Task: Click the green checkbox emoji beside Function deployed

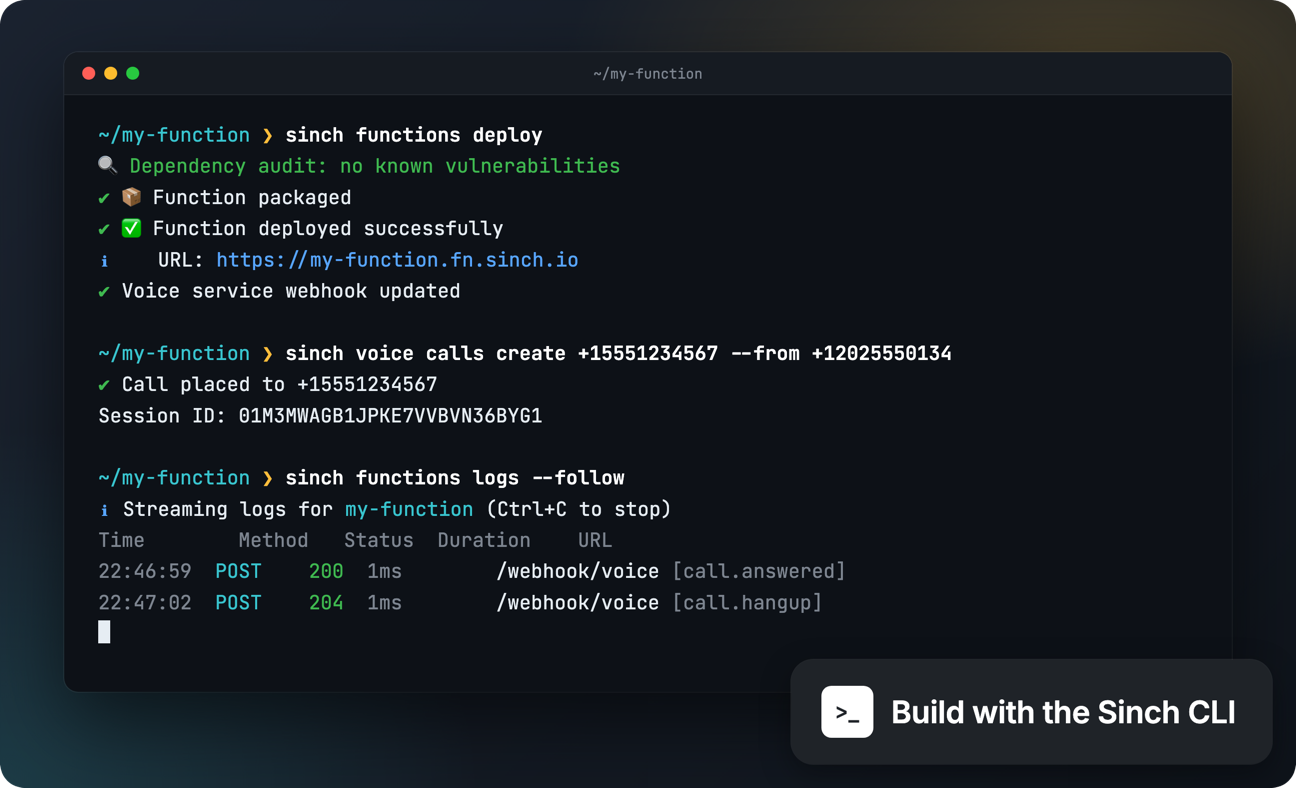Action: (x=131, y=228)
